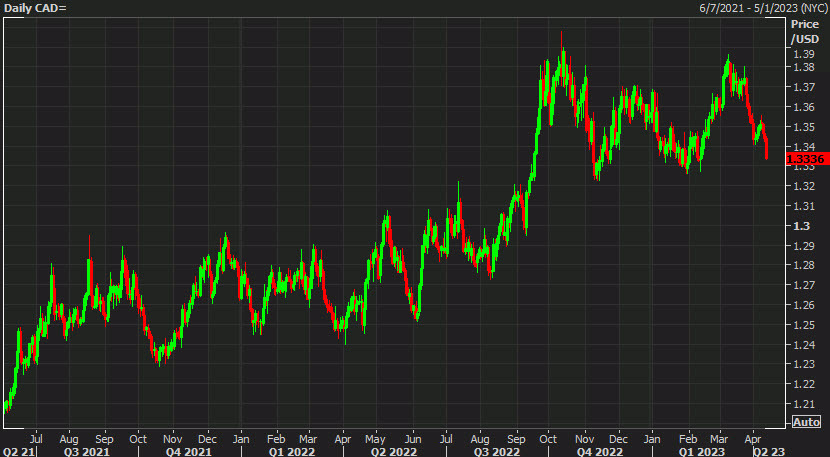Click the Auto scale button

click(x=806, y=422)
